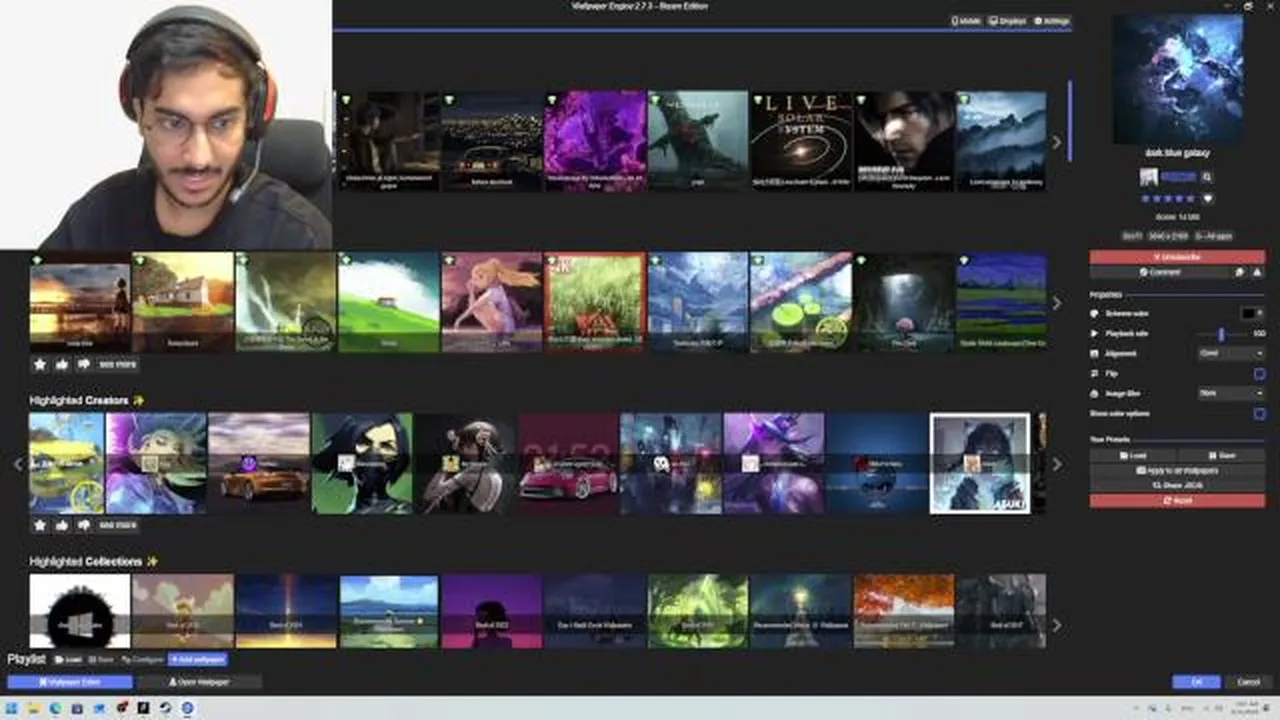The width and height of the screenshot is (1280, 720).
Task: Click thumbs down under Highlighted Creators
Action: tap(84, 525)
